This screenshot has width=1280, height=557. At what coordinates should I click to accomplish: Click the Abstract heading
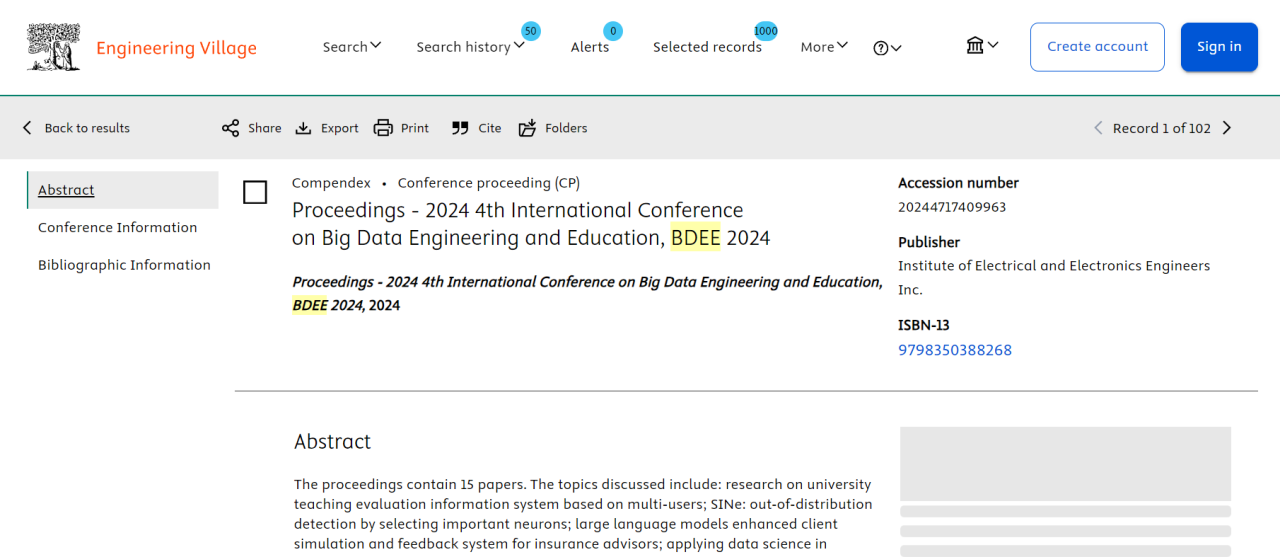click(332, 442)
